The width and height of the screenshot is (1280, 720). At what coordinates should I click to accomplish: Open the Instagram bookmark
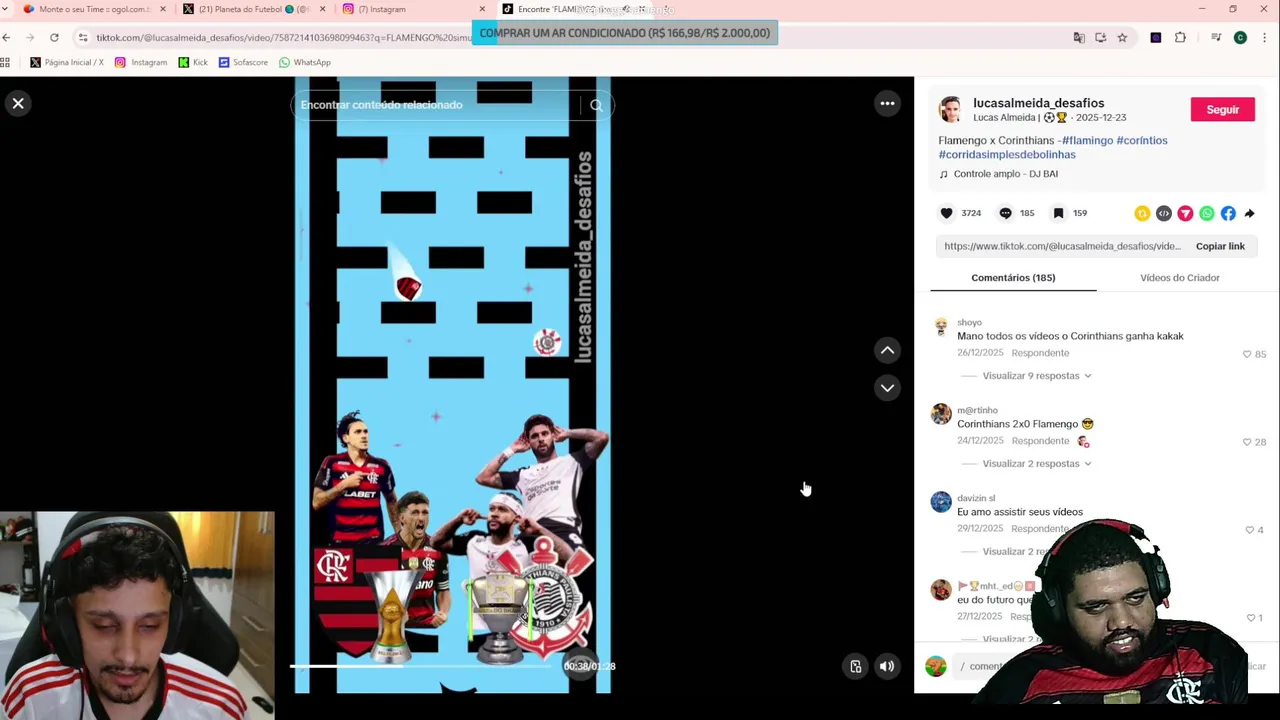[141, 62]
